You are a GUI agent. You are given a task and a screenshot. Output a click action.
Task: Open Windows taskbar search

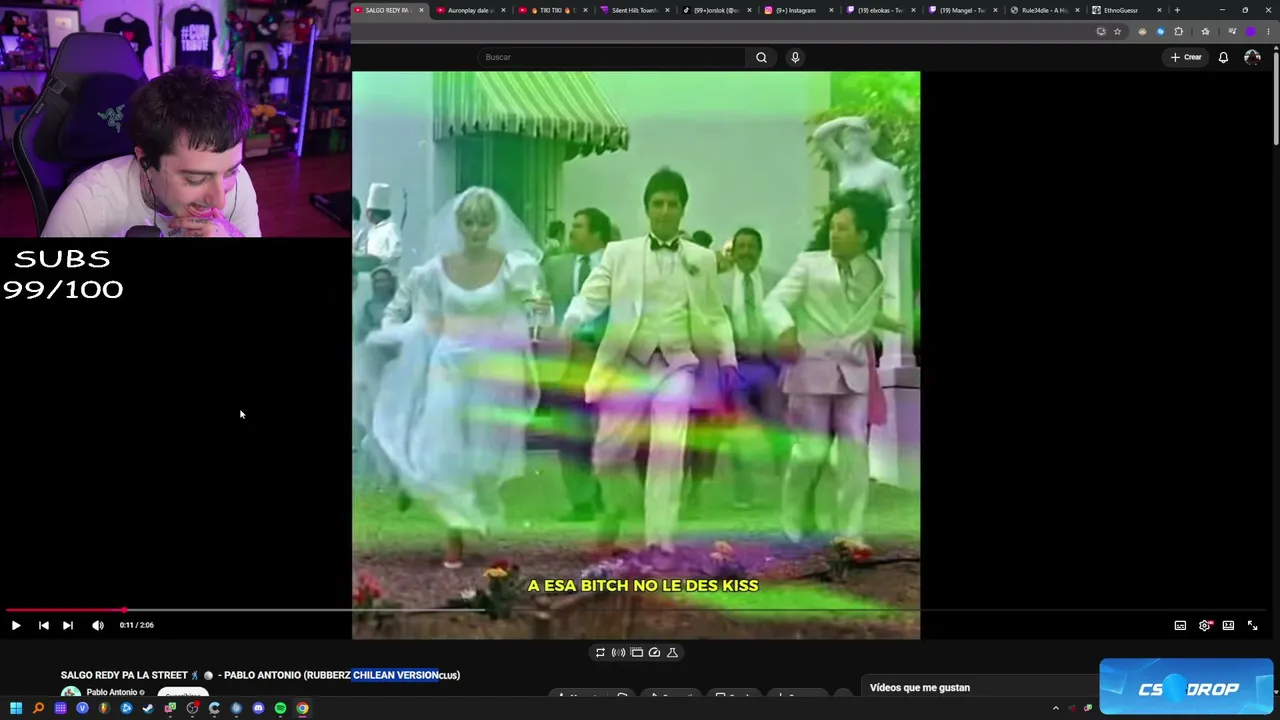point(38,708)
